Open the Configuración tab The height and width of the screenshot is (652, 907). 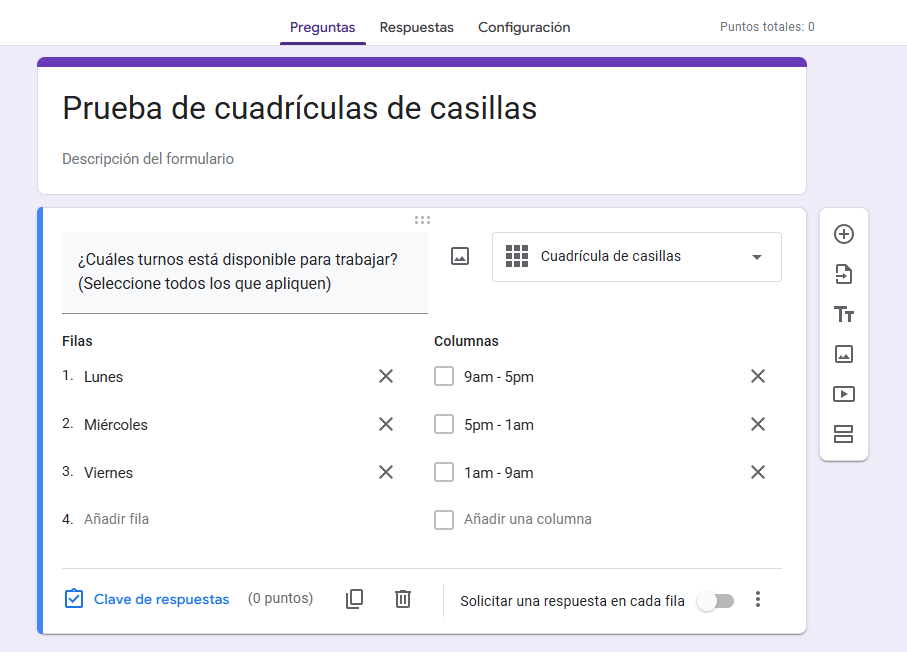(524, 27)
